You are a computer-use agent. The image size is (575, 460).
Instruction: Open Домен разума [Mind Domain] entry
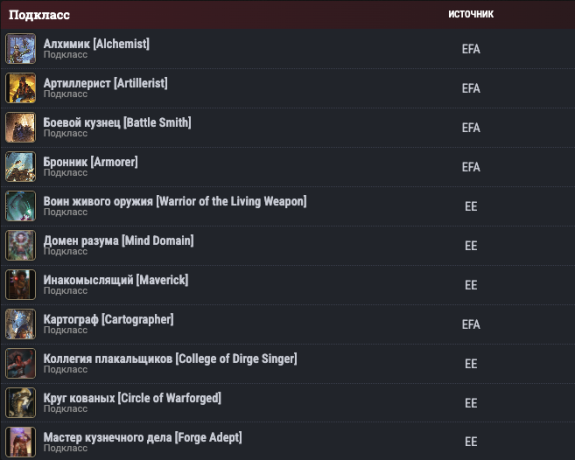119,241
